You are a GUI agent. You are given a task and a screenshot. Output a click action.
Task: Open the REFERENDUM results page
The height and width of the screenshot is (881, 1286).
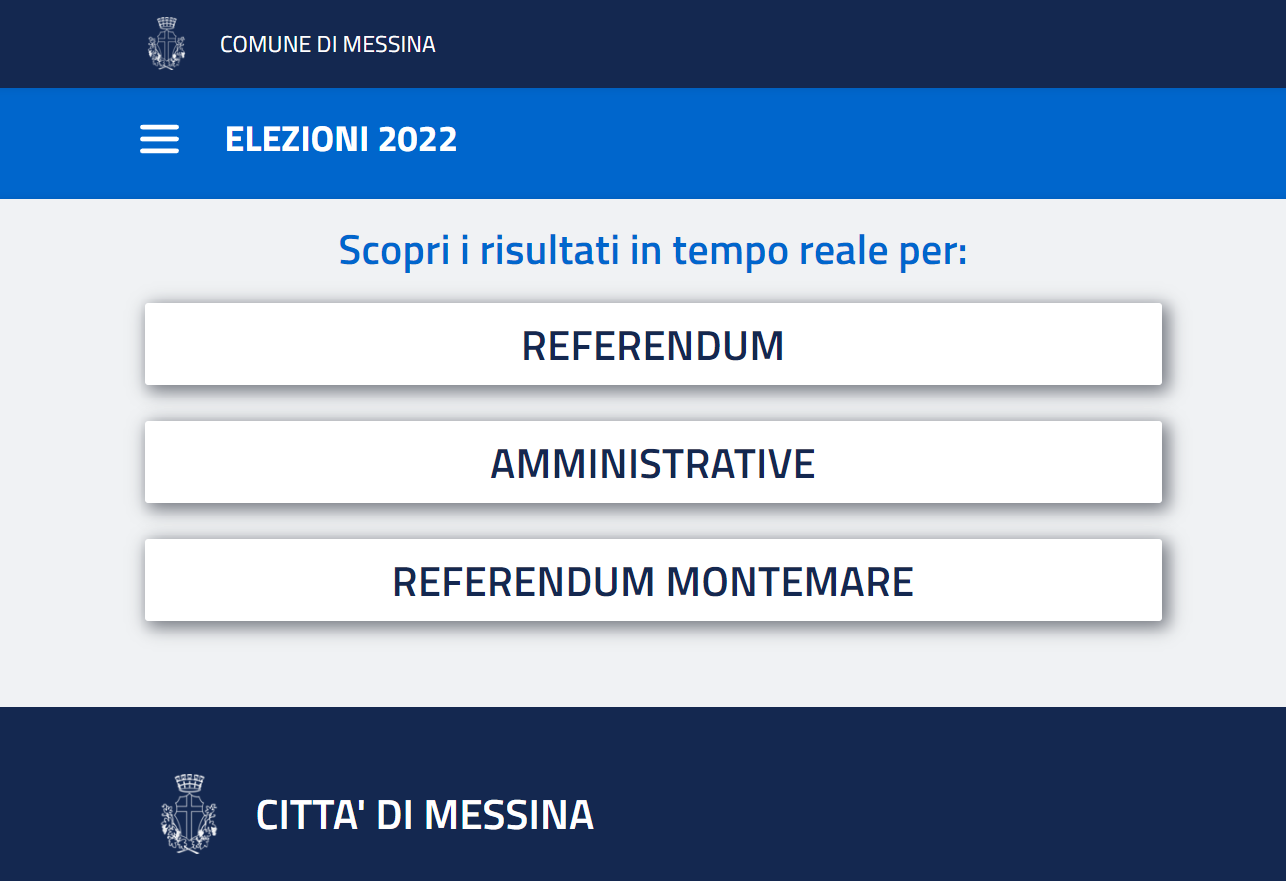point(653,344)
